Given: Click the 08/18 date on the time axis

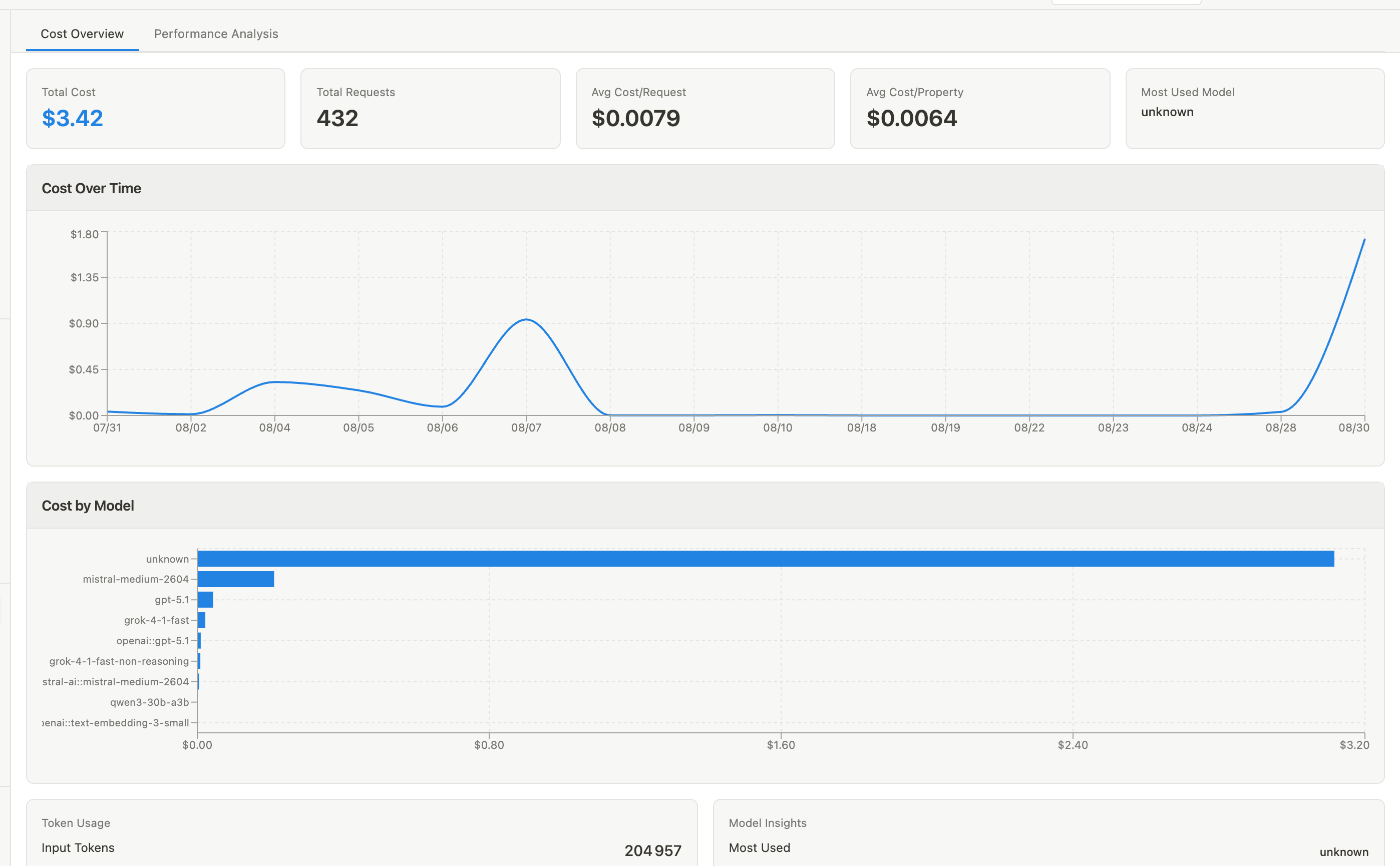Looking at the screenshot, I should click(x=861, y=427).
